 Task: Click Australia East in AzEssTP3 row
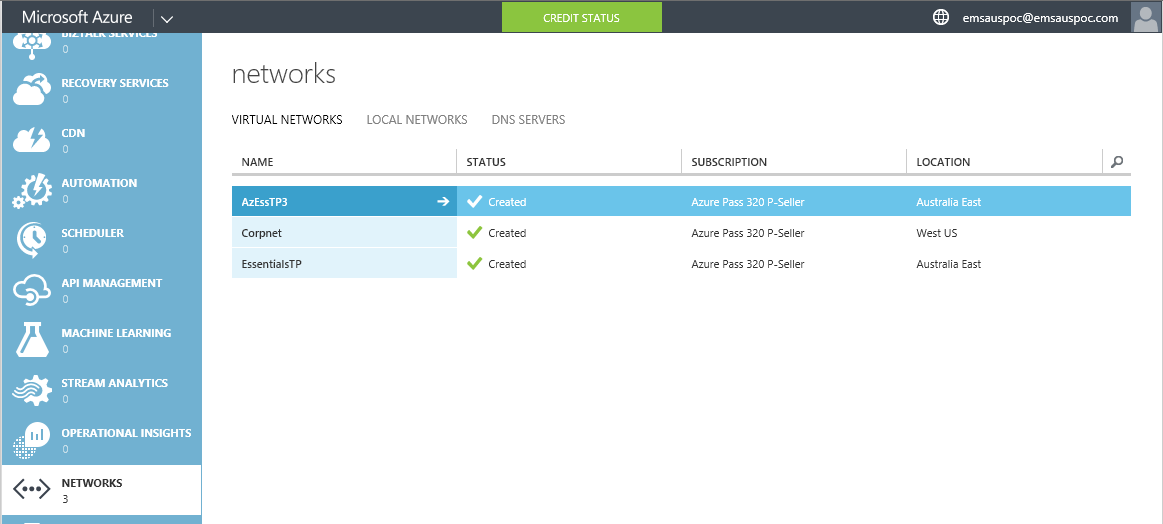tap(949, 202)
